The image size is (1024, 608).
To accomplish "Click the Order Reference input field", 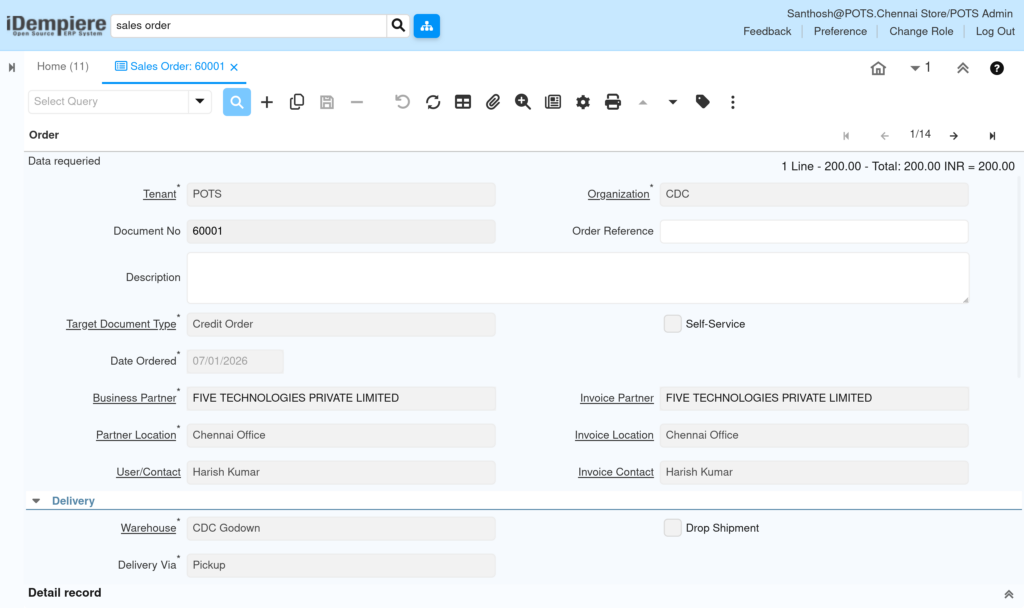I will click(814, 231).
